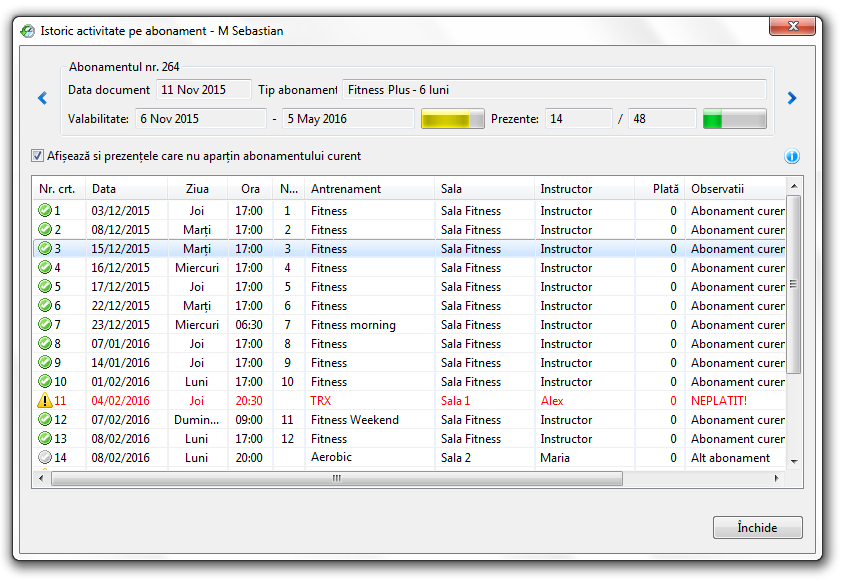This screenshot has height=581, width=848.
Task: Click the green check icon on row 7
Action: pos(45,325)
